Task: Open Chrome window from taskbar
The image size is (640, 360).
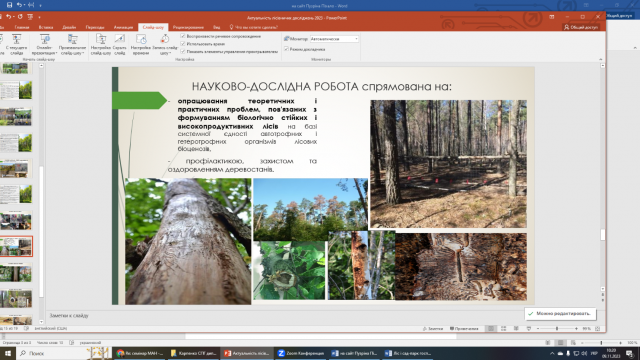Action: pos(140,353)
